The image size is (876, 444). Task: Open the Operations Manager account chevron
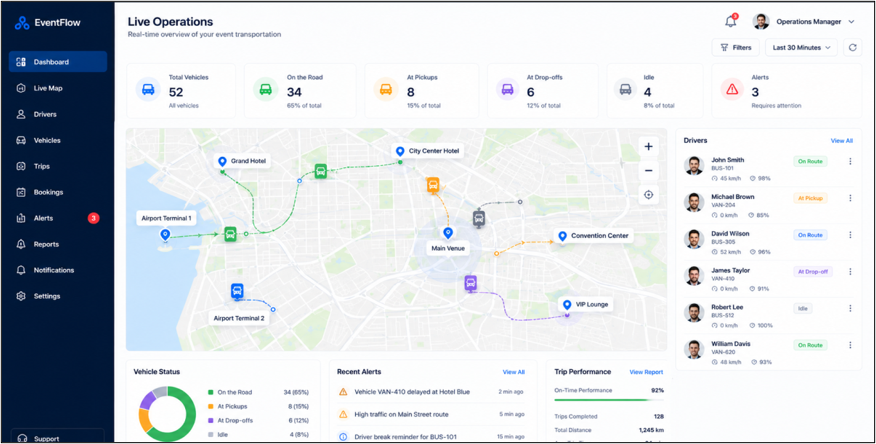click(x=851, y=22)
